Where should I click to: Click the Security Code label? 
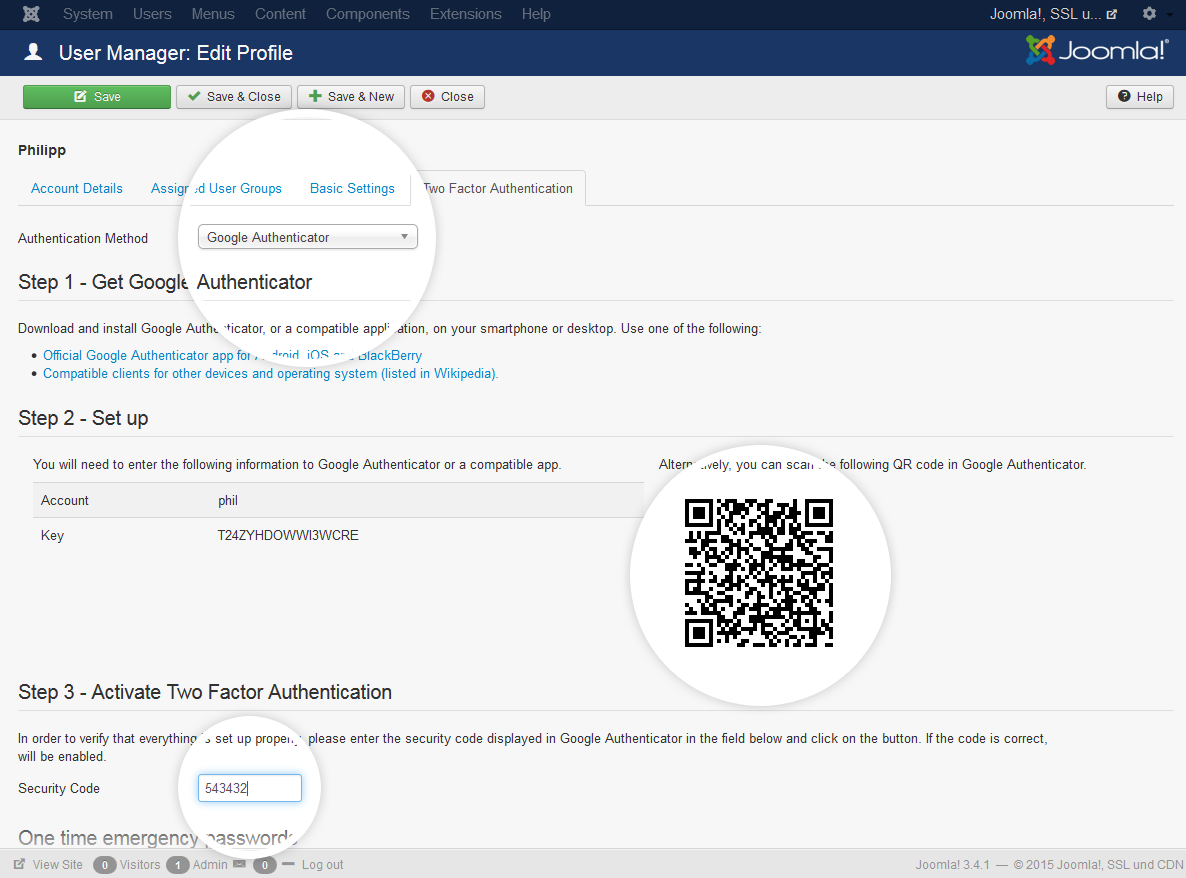point(59,788)
